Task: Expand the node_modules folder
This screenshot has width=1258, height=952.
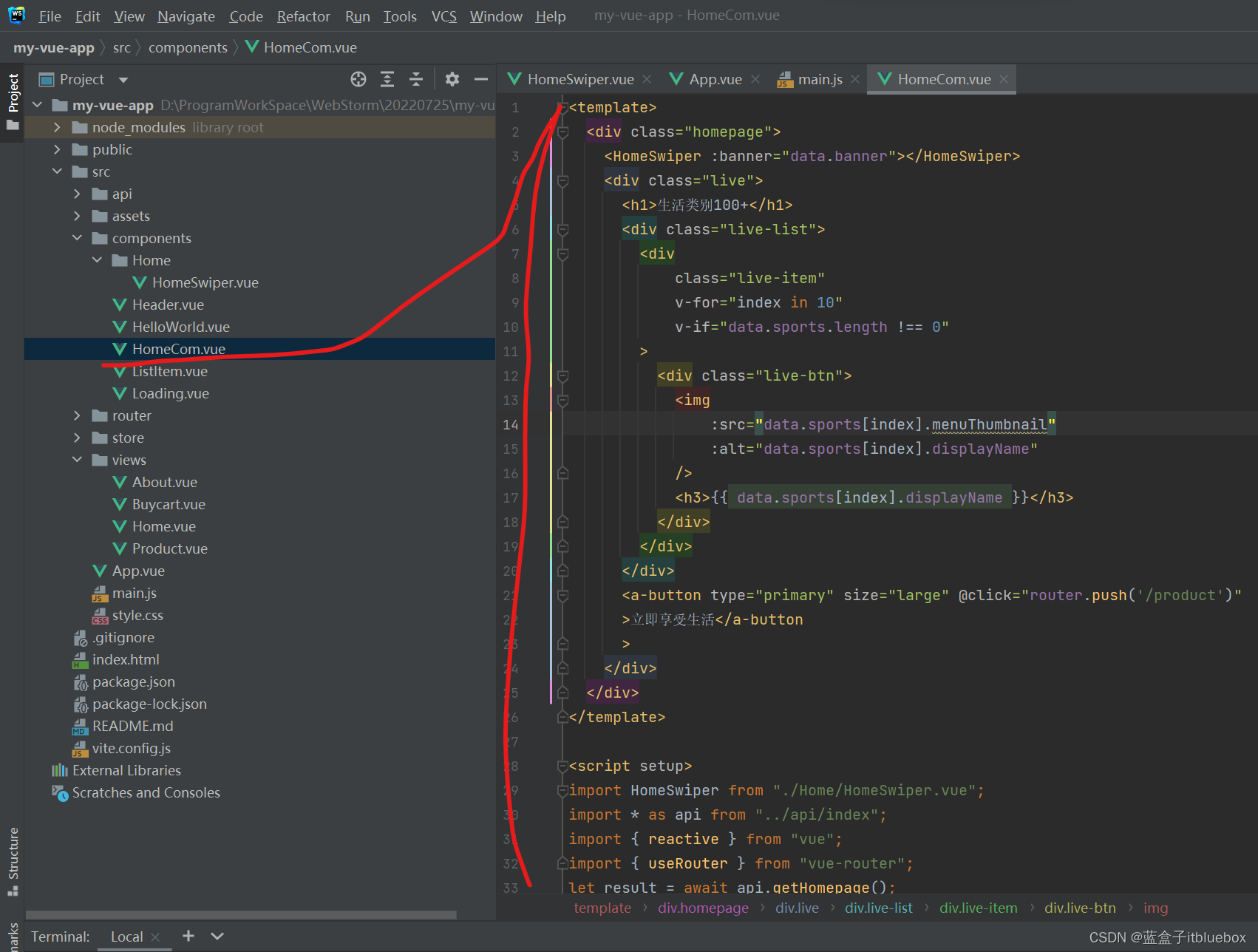Action: [57, 127]
